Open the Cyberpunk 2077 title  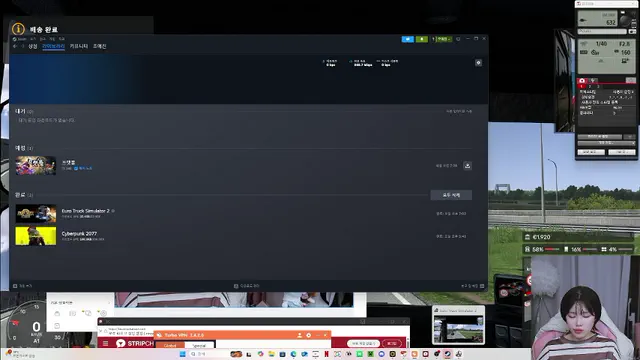79,233
